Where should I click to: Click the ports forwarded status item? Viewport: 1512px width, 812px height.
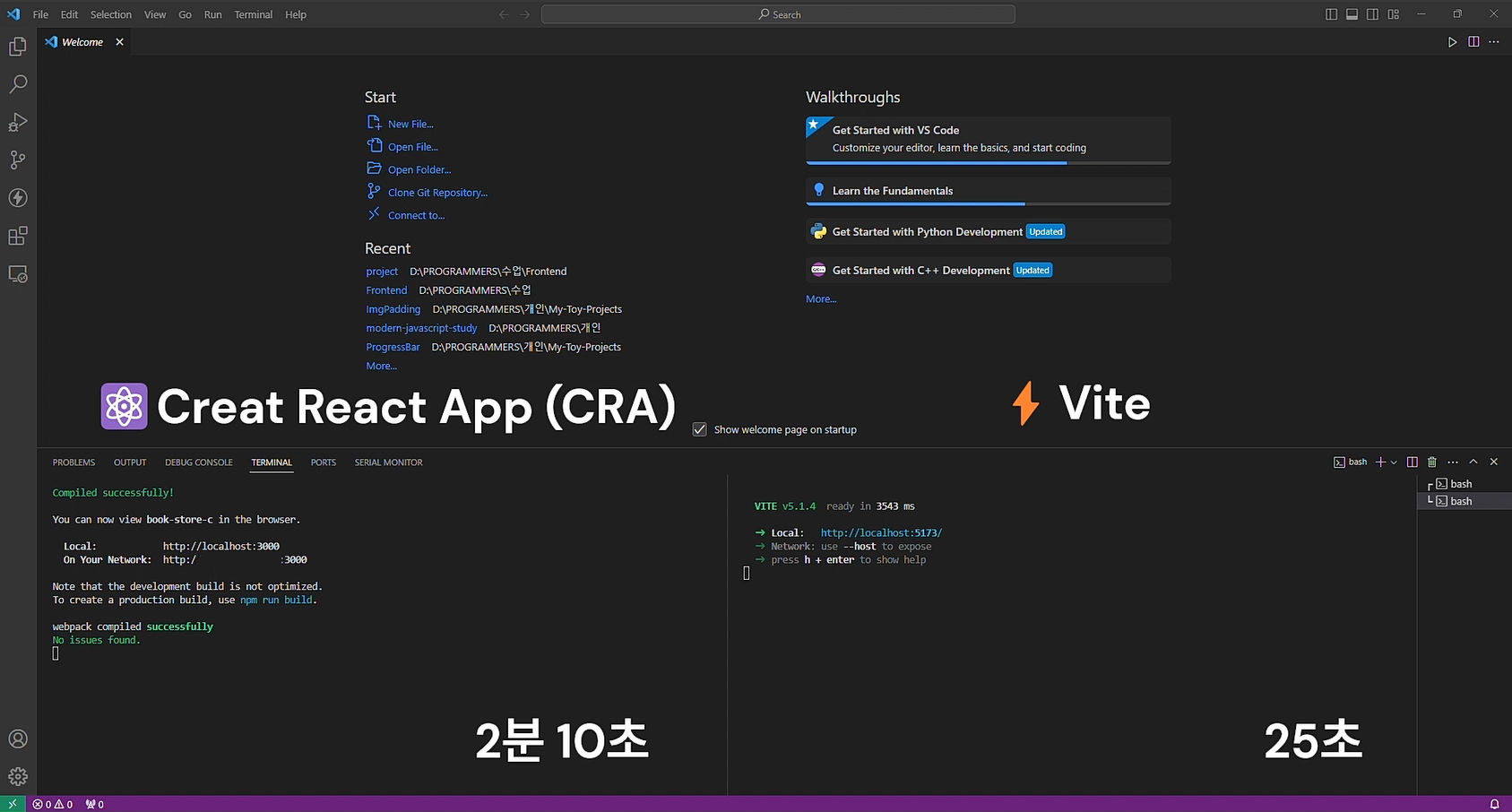tap(95, 804)
